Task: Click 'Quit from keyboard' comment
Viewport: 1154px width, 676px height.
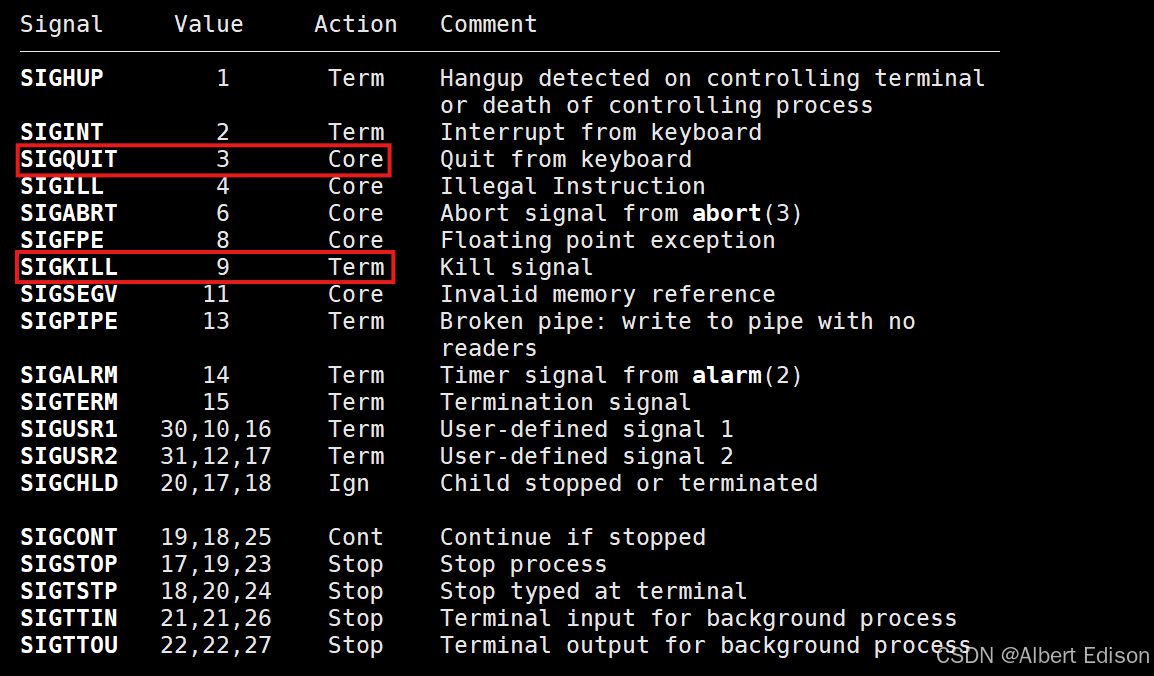Action: pos(566,159)
